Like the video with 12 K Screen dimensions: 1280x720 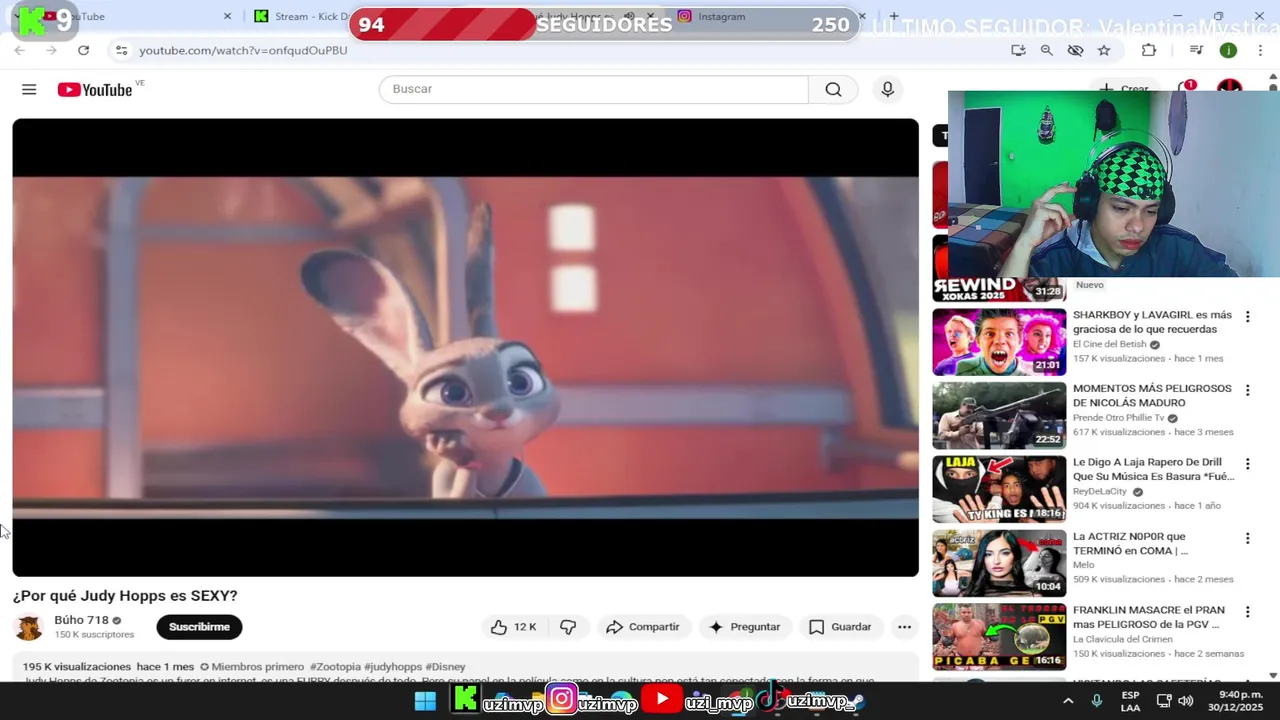pyautogui.click(x=514, y=627)
